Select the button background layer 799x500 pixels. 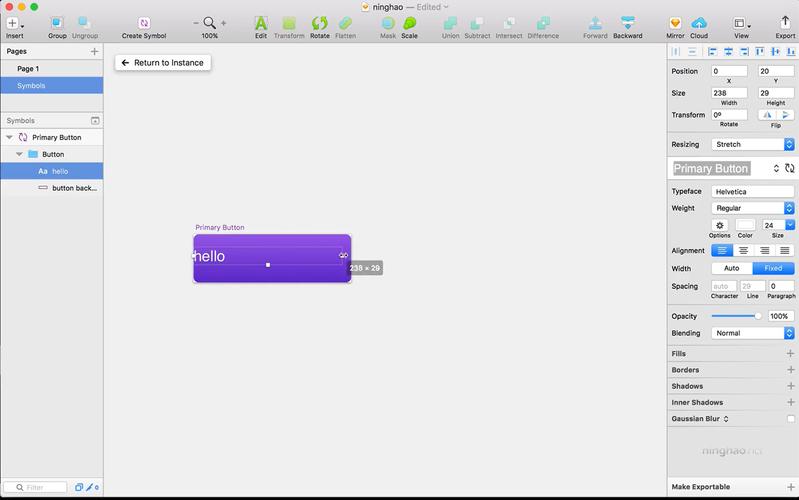click(x=73, y=188)
